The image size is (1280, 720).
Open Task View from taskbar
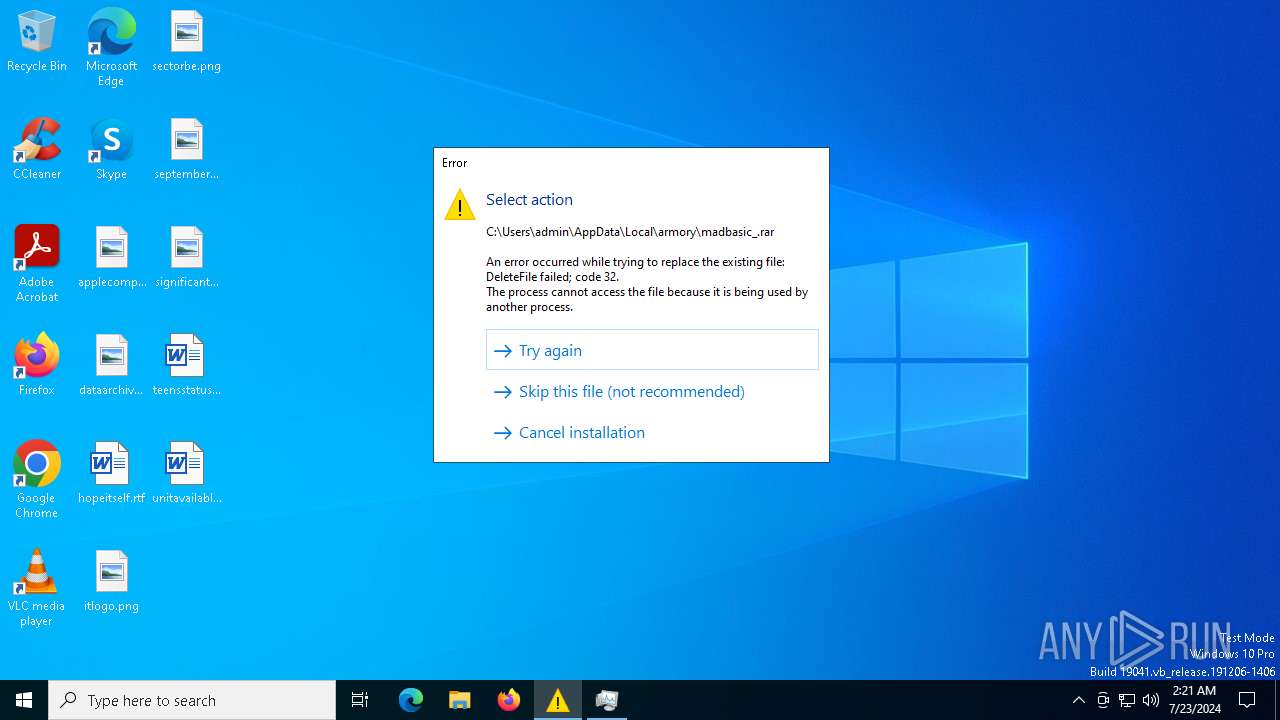click(x=360, y=700)
